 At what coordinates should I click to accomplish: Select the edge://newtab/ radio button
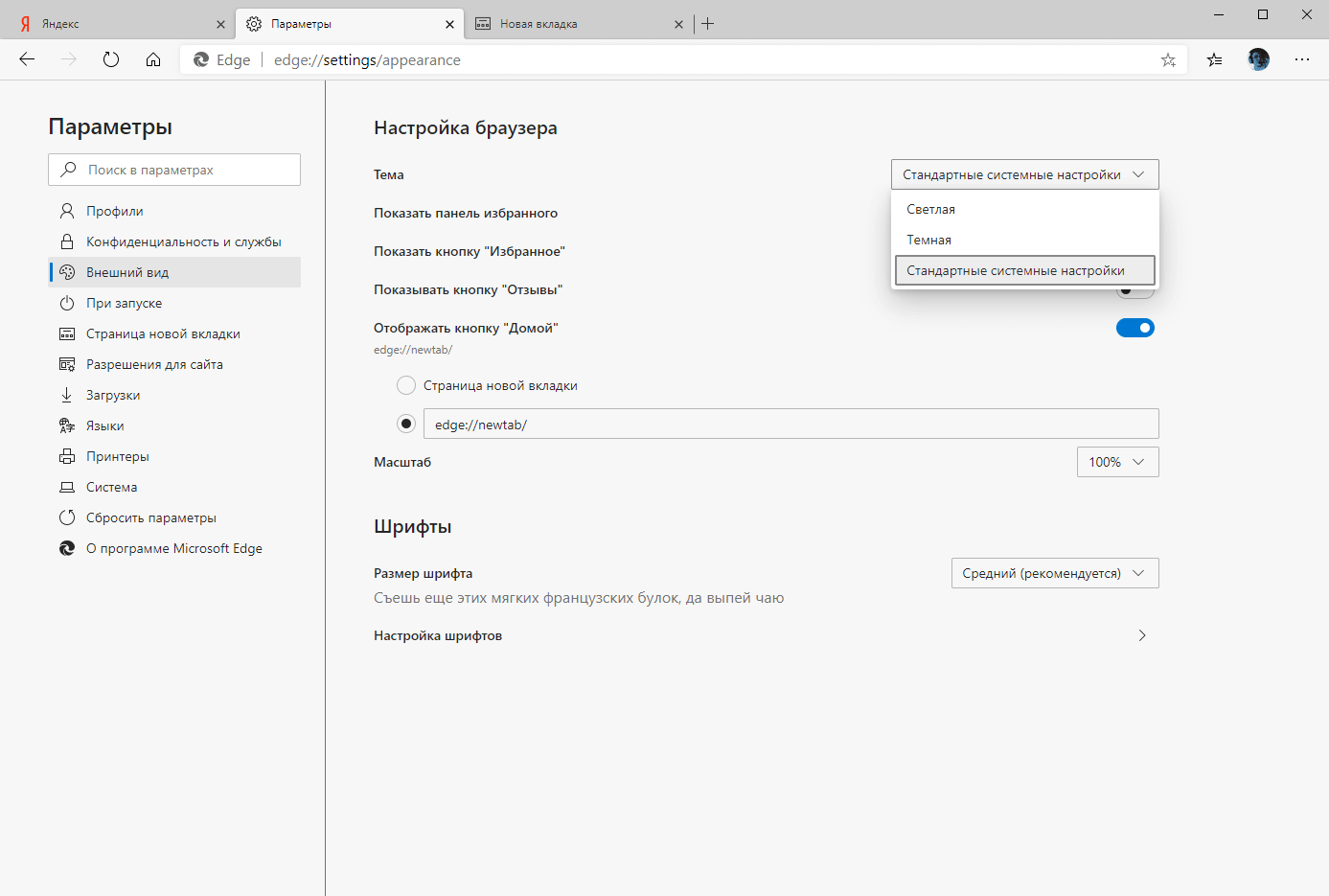coord(406,424)
